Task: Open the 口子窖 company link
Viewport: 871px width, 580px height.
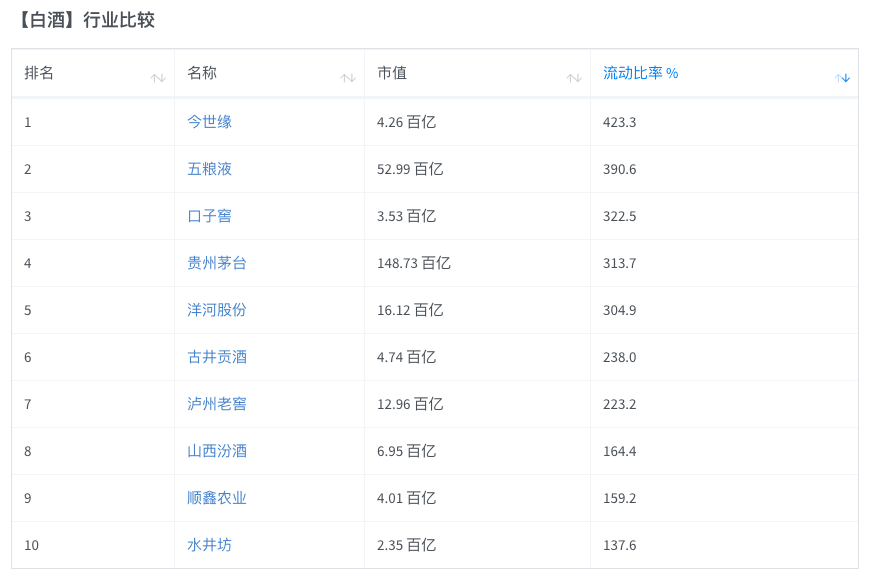Action: tap(209, 216)
